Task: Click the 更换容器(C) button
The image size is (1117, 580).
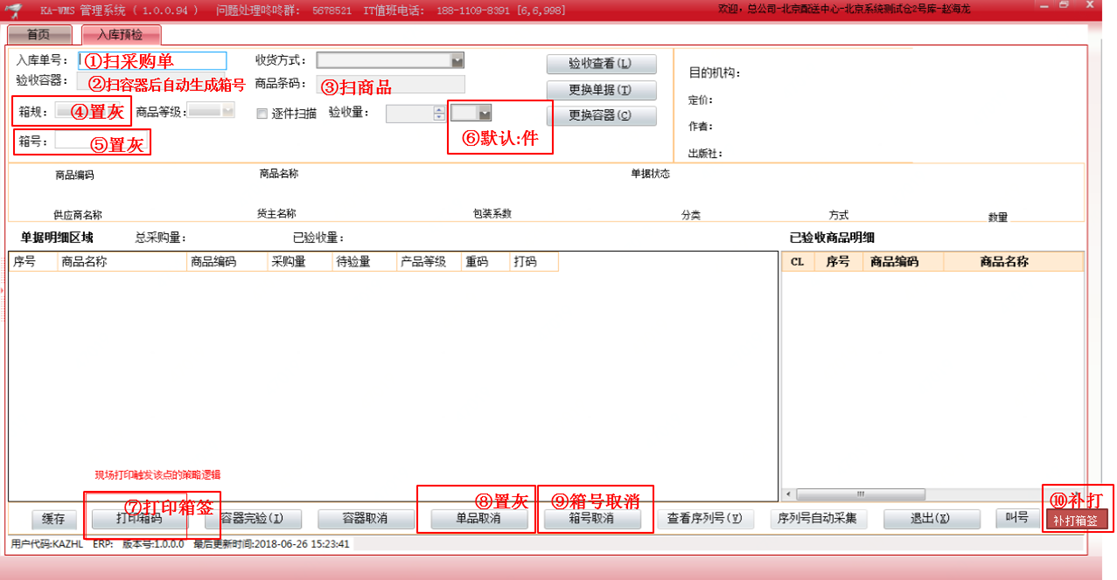Action: point(601,115)
